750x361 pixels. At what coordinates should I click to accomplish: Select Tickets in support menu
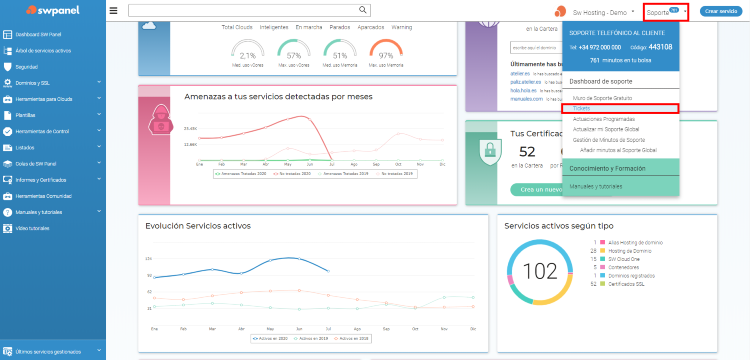click(x=620, y=109)
